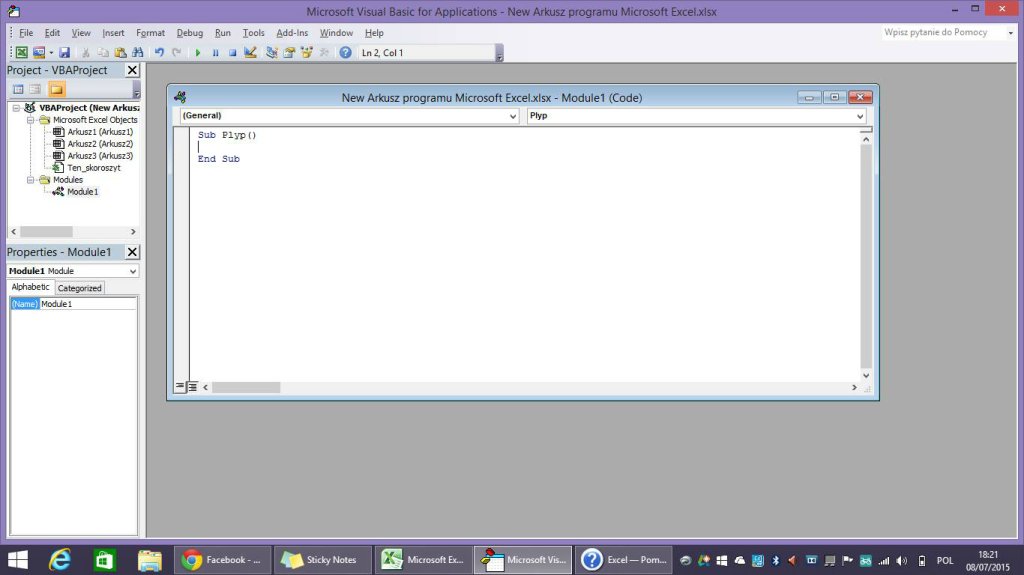The height and width of the screenshot is (575, 1024).
Task: Close the Project - VBAProject panel
Action: coord(132,70)
